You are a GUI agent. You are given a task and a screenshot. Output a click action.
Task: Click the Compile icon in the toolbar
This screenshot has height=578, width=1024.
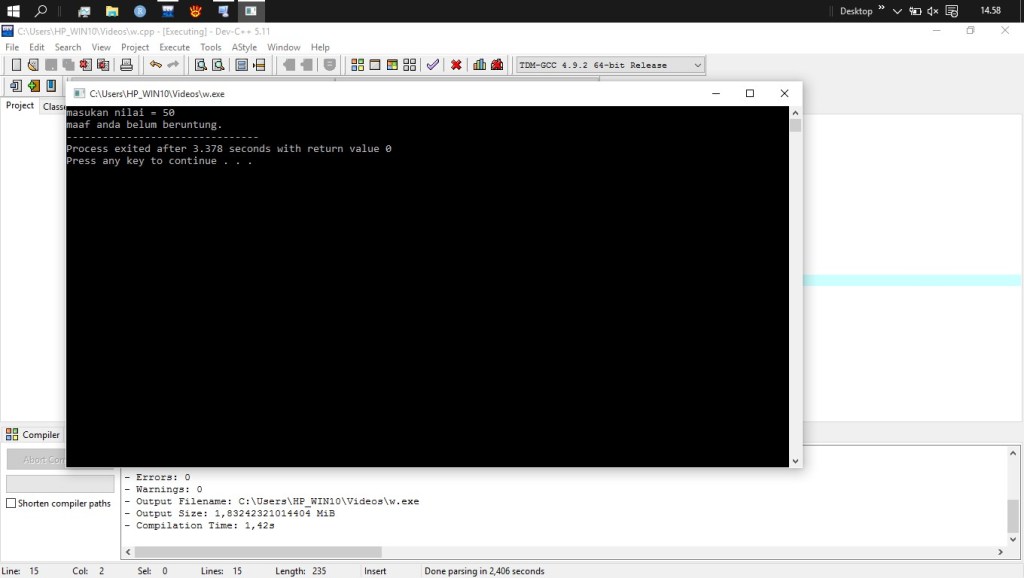click(x=357, y=65)
